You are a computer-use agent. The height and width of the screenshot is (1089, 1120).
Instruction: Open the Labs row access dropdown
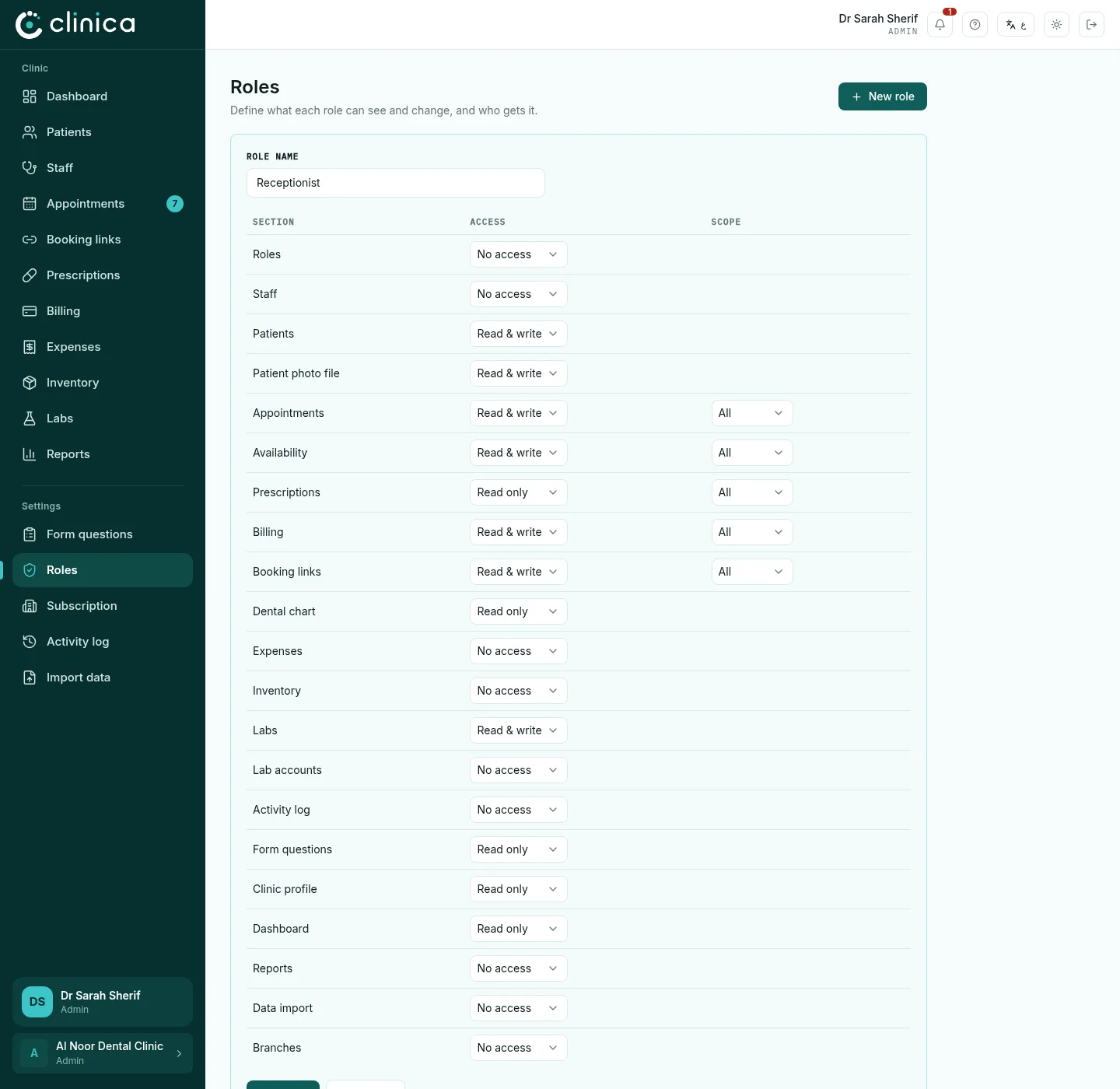tap(519, 730)
